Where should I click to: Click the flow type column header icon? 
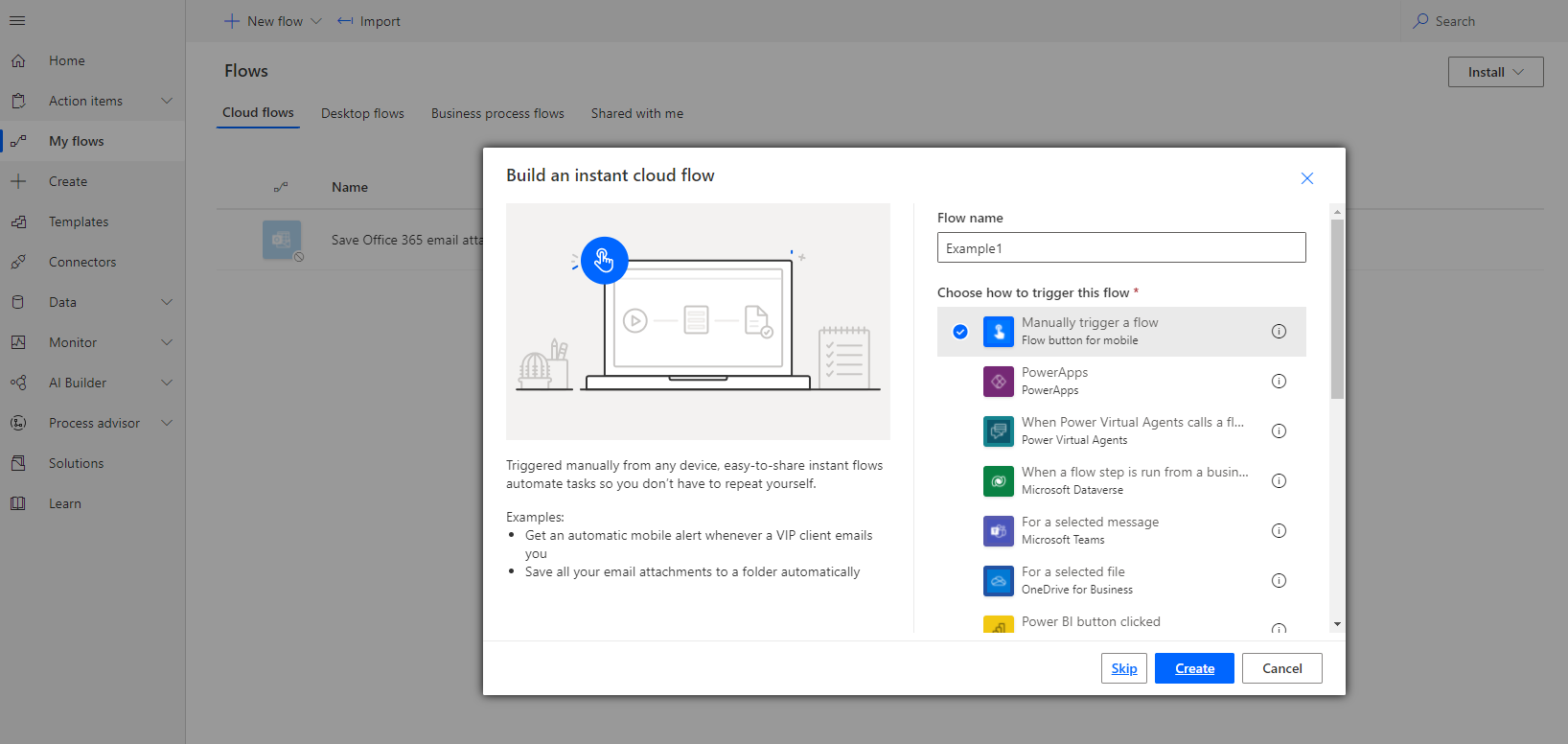(281, 187)
